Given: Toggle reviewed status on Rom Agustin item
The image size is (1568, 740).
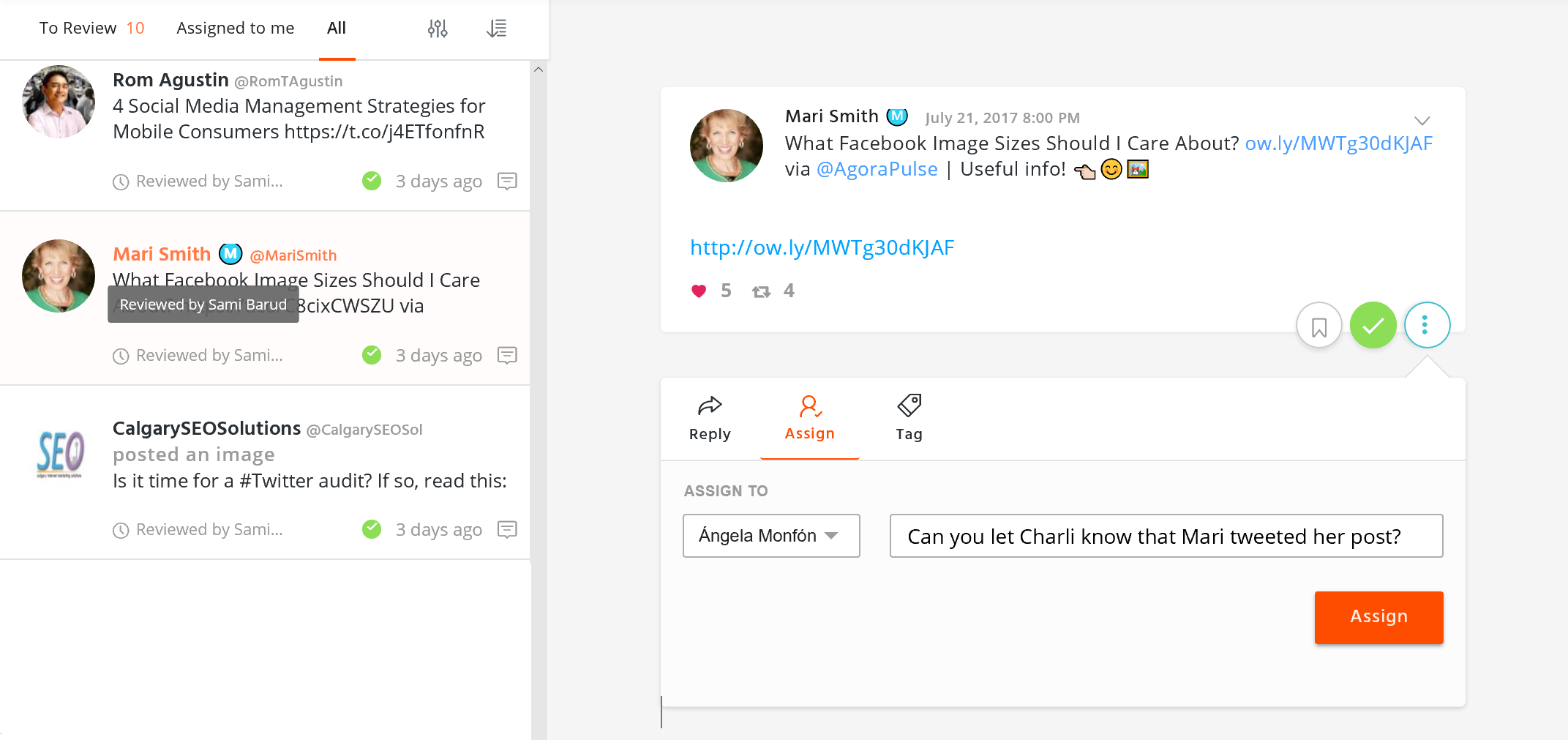Looking at the screenshot, I should pos(372,180).
